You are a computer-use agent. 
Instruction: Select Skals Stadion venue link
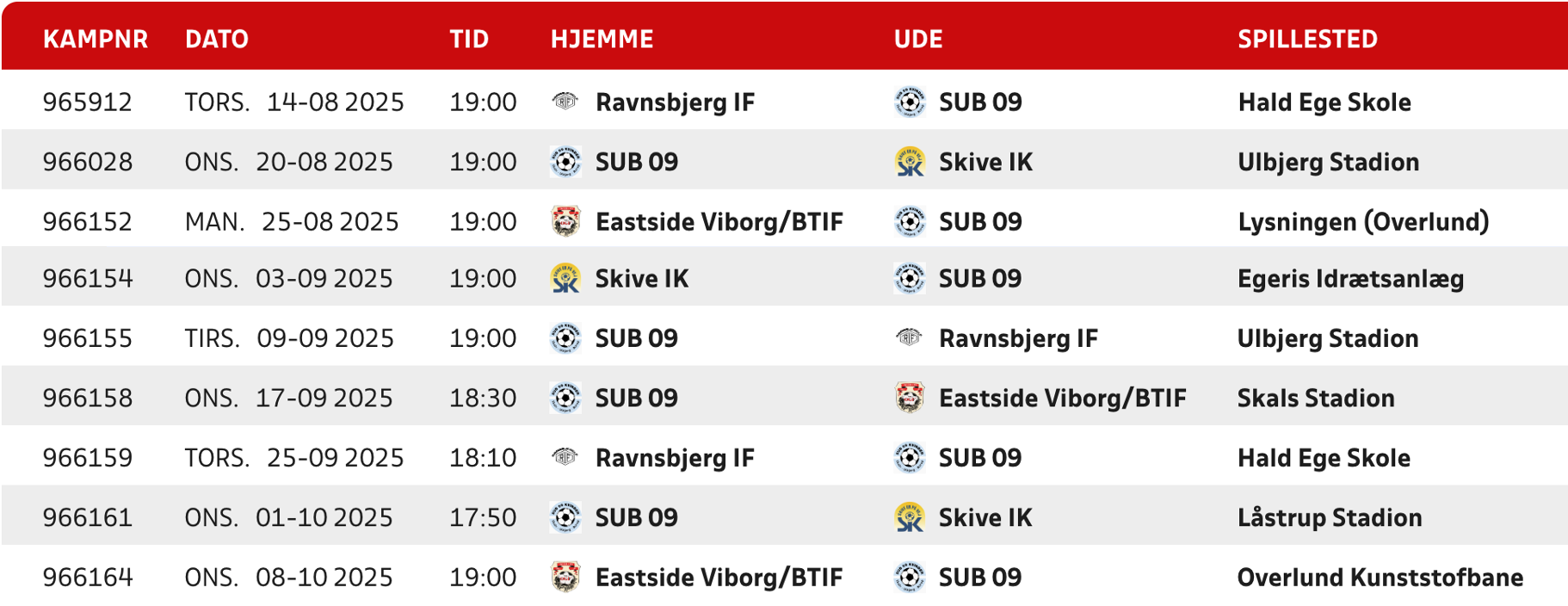point(1316,399)
